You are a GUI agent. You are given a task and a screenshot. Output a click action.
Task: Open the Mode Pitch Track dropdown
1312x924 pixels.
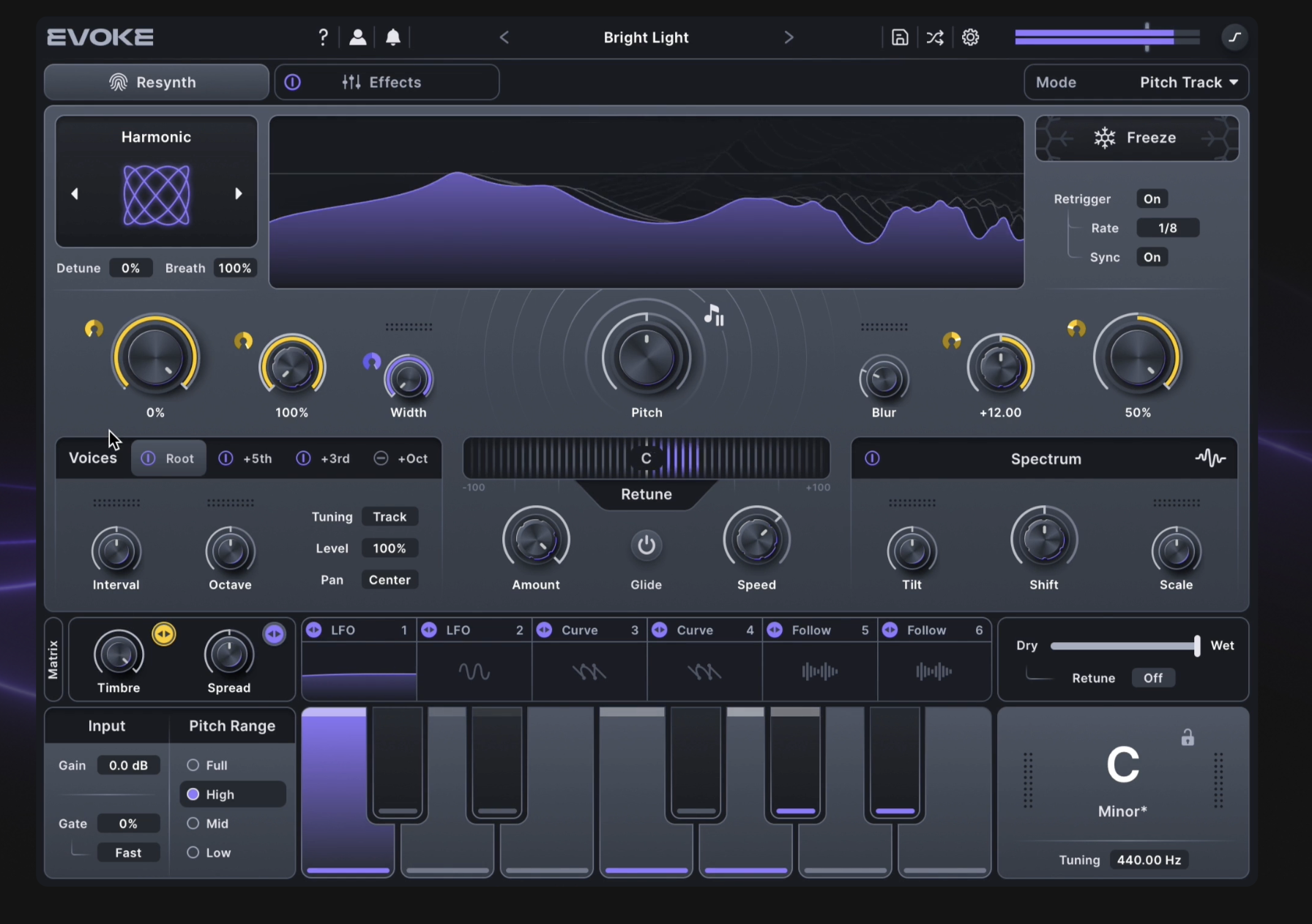coord(1136,82)
